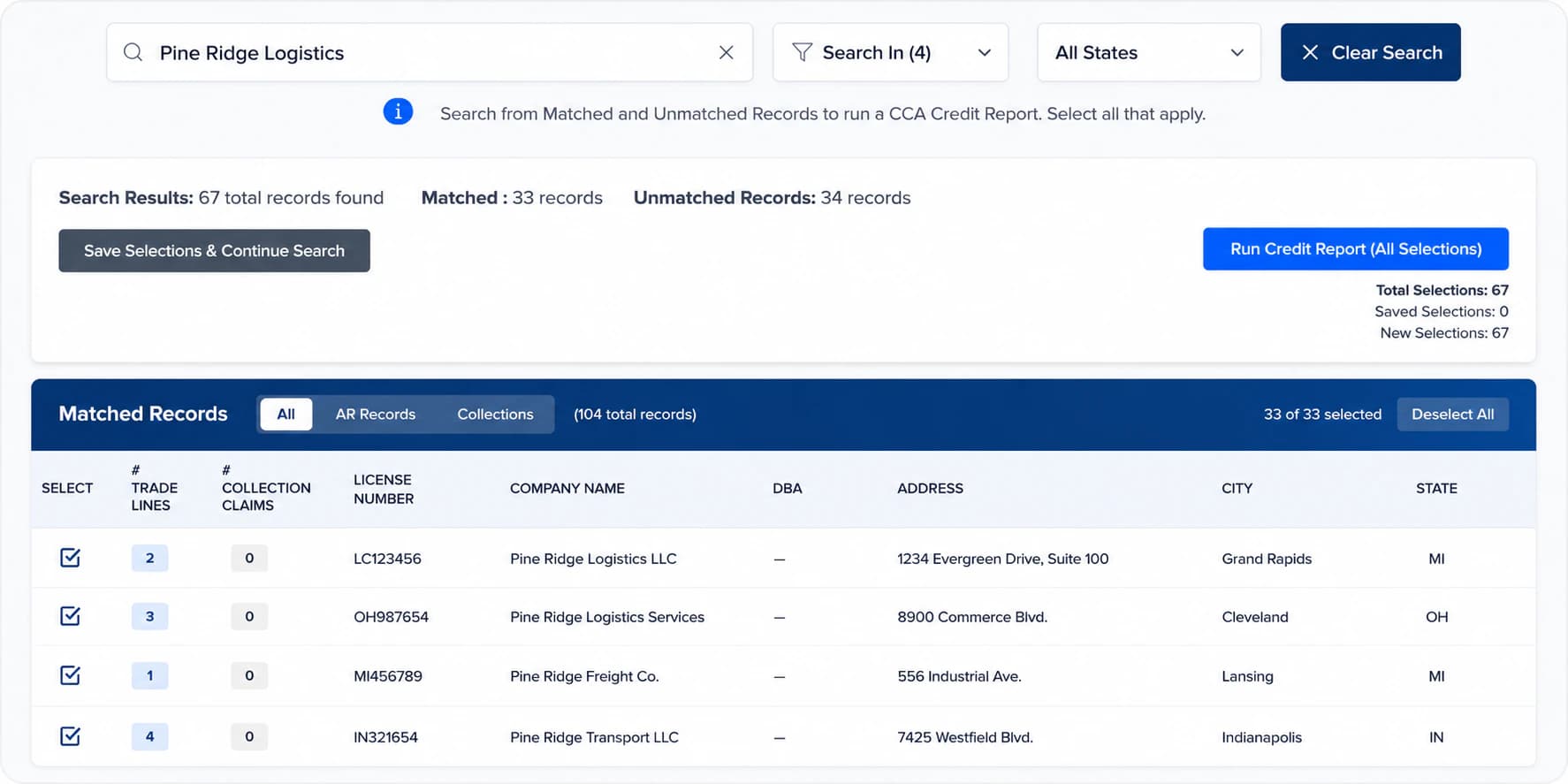Click city Grand Rapids
The width and height of the screenshot is (1568, 784).
(1267, 559)
